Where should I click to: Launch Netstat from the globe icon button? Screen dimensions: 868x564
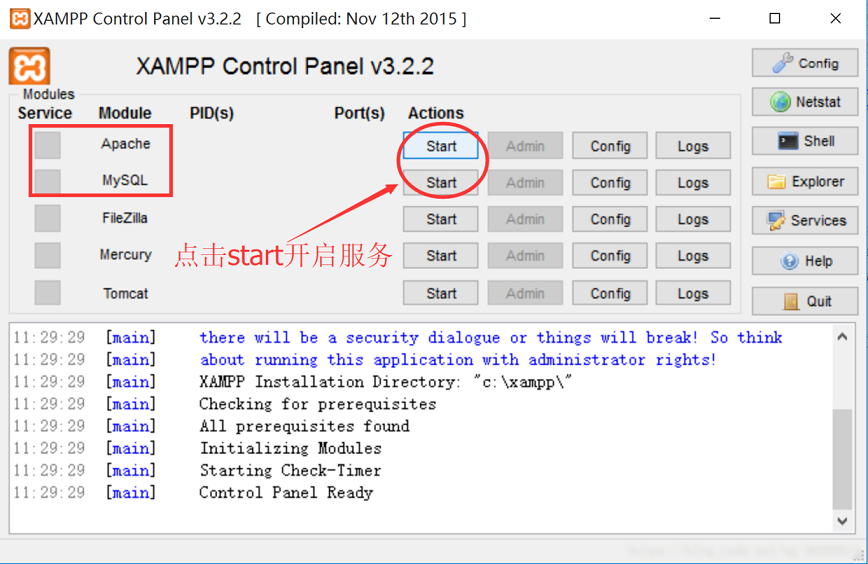pyautogui.click(x=804, y=102)
